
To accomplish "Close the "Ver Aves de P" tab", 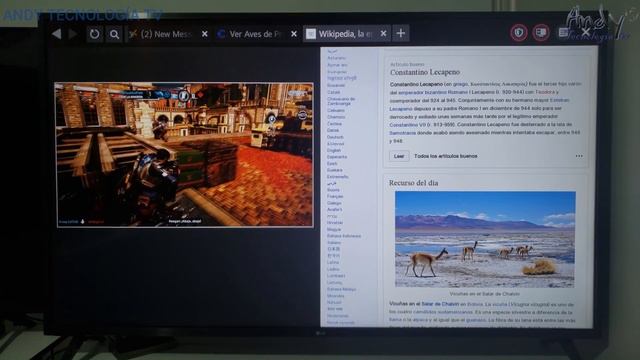I will pyautogui.click(x=293, y=34).
